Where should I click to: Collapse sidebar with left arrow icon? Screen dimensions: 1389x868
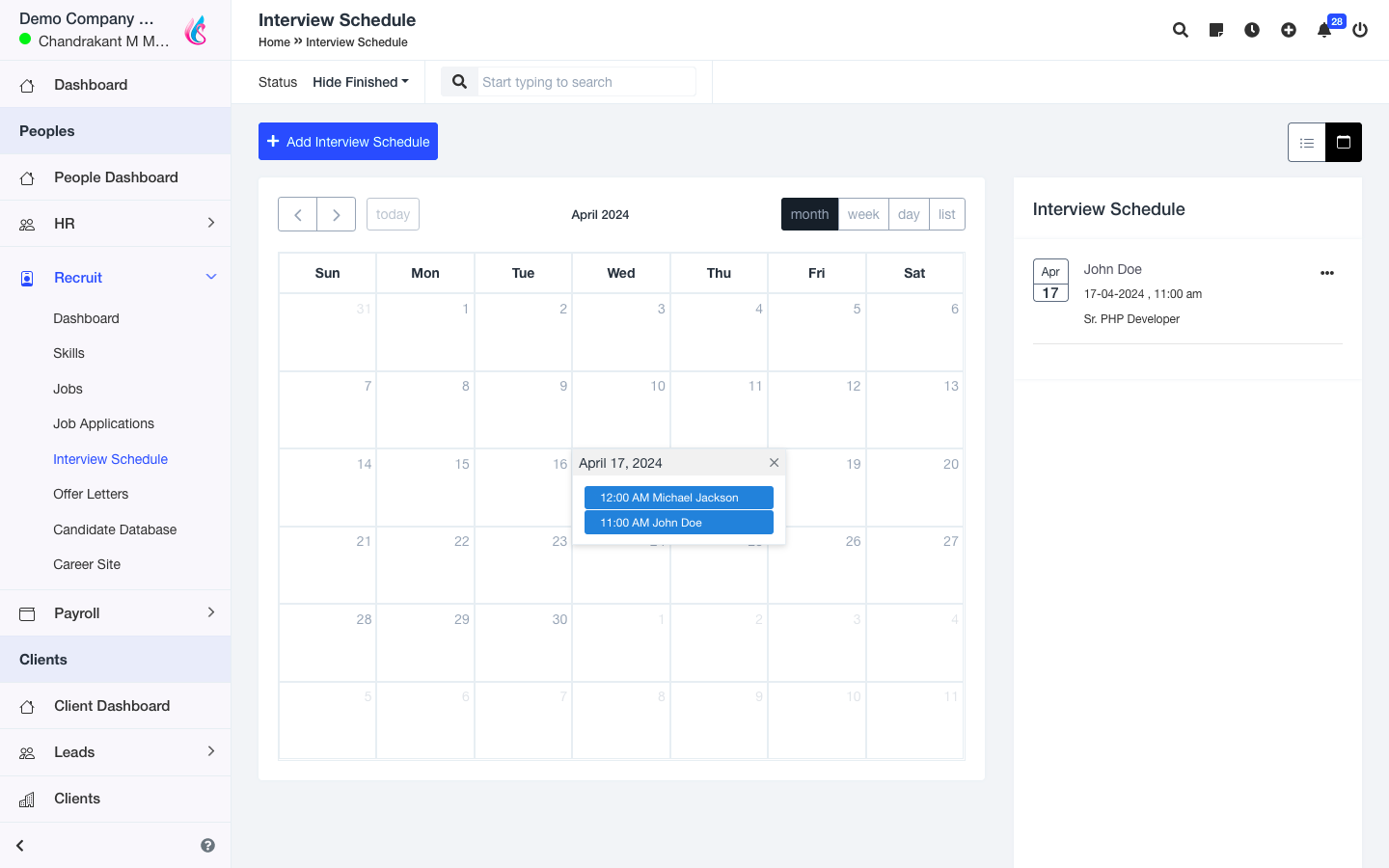pyautogui.click(x=20, y=846)
